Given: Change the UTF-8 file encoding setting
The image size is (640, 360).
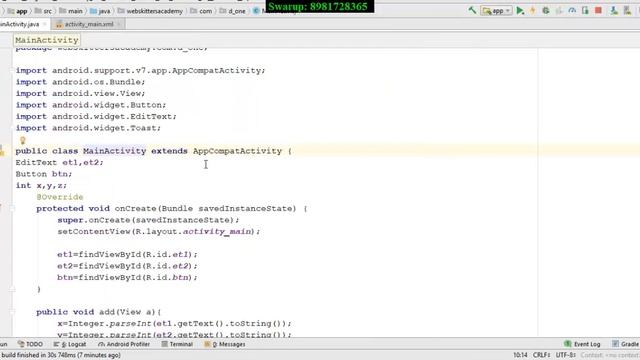Looking at the screenshot, I should click(566, 355).
